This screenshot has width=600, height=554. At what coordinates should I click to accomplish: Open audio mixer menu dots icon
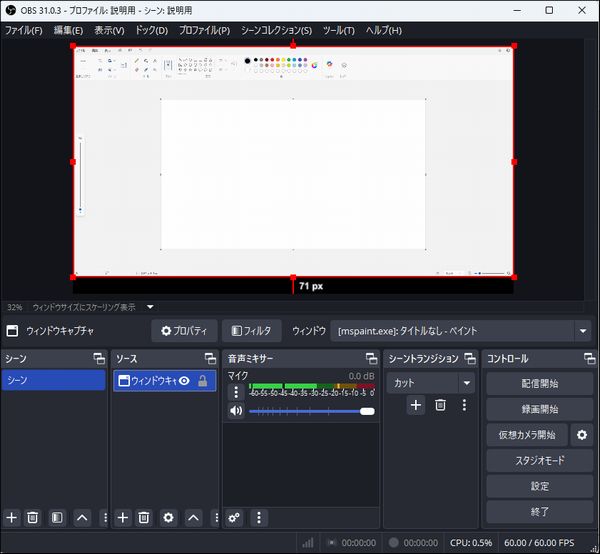259,518
